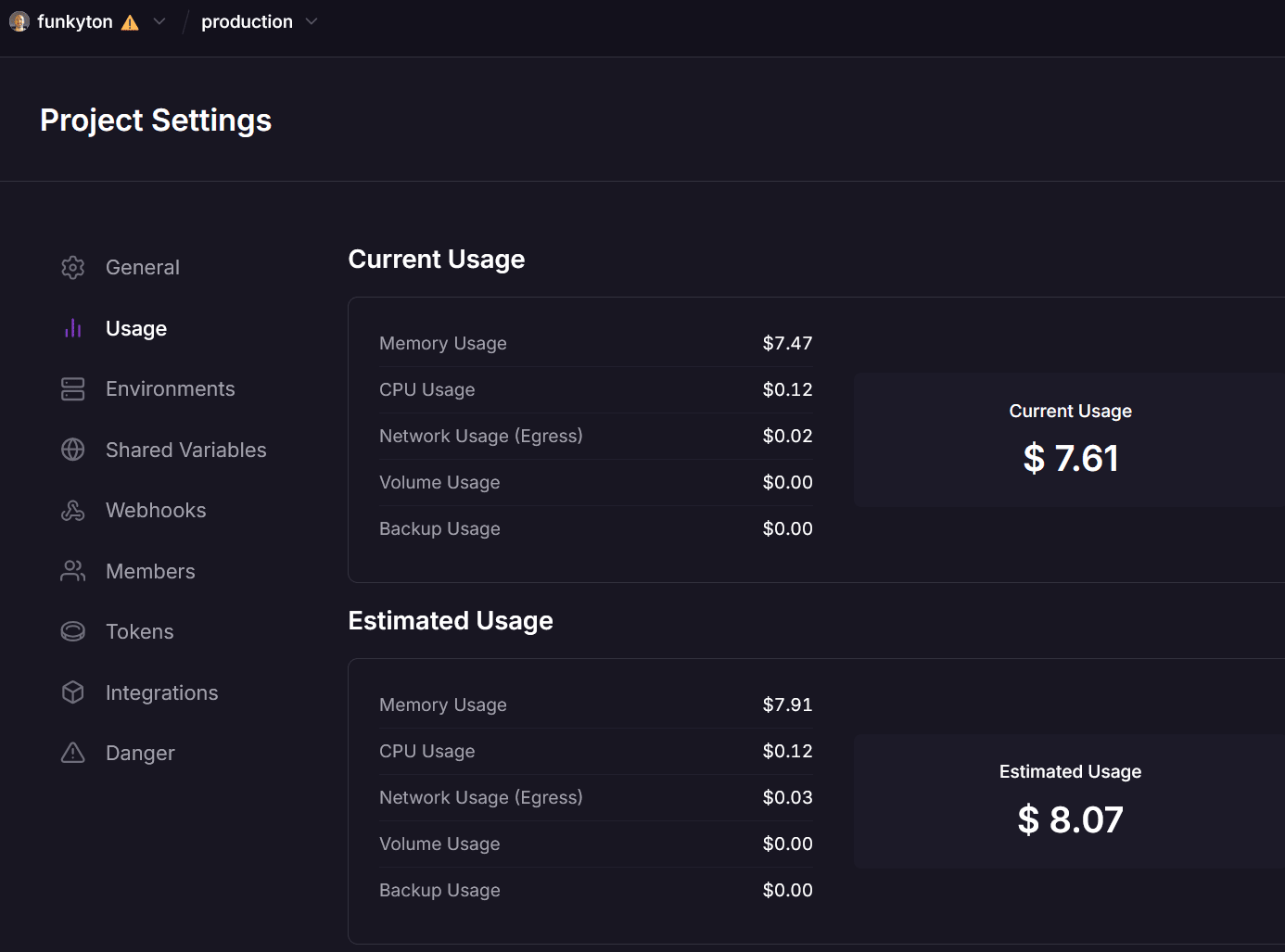Click Backup Usage under Estimated Usage
This screenshot has width=1285, height=952.
point(439,890)
